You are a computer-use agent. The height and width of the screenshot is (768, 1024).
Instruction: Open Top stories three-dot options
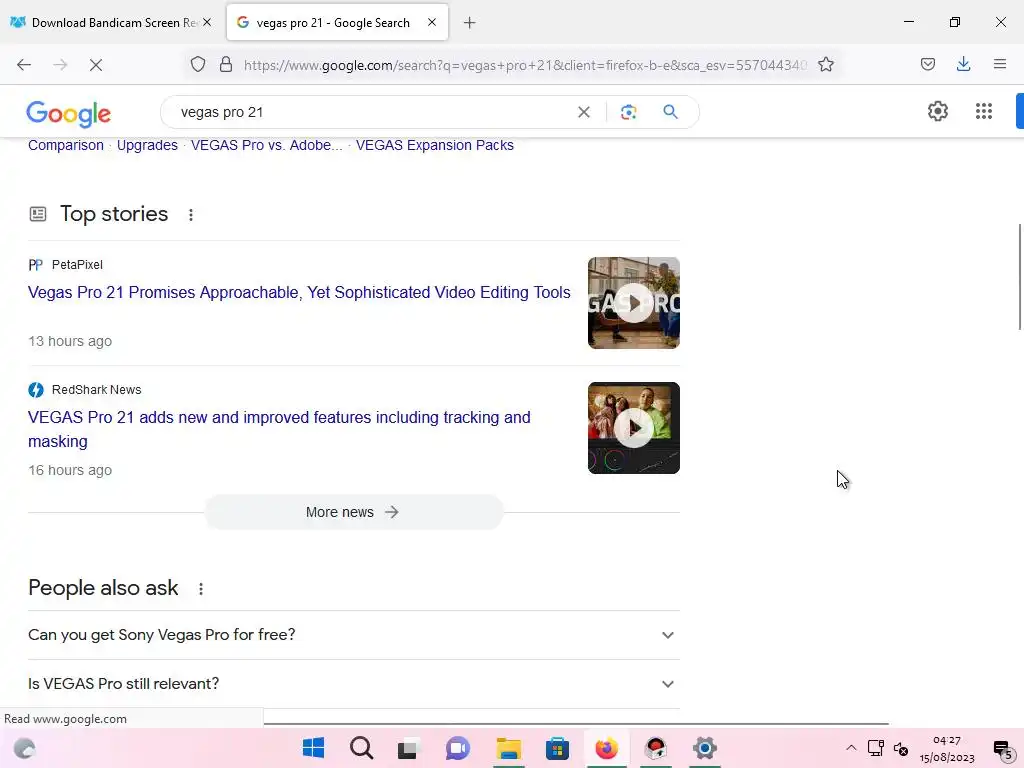click(191, 215)
